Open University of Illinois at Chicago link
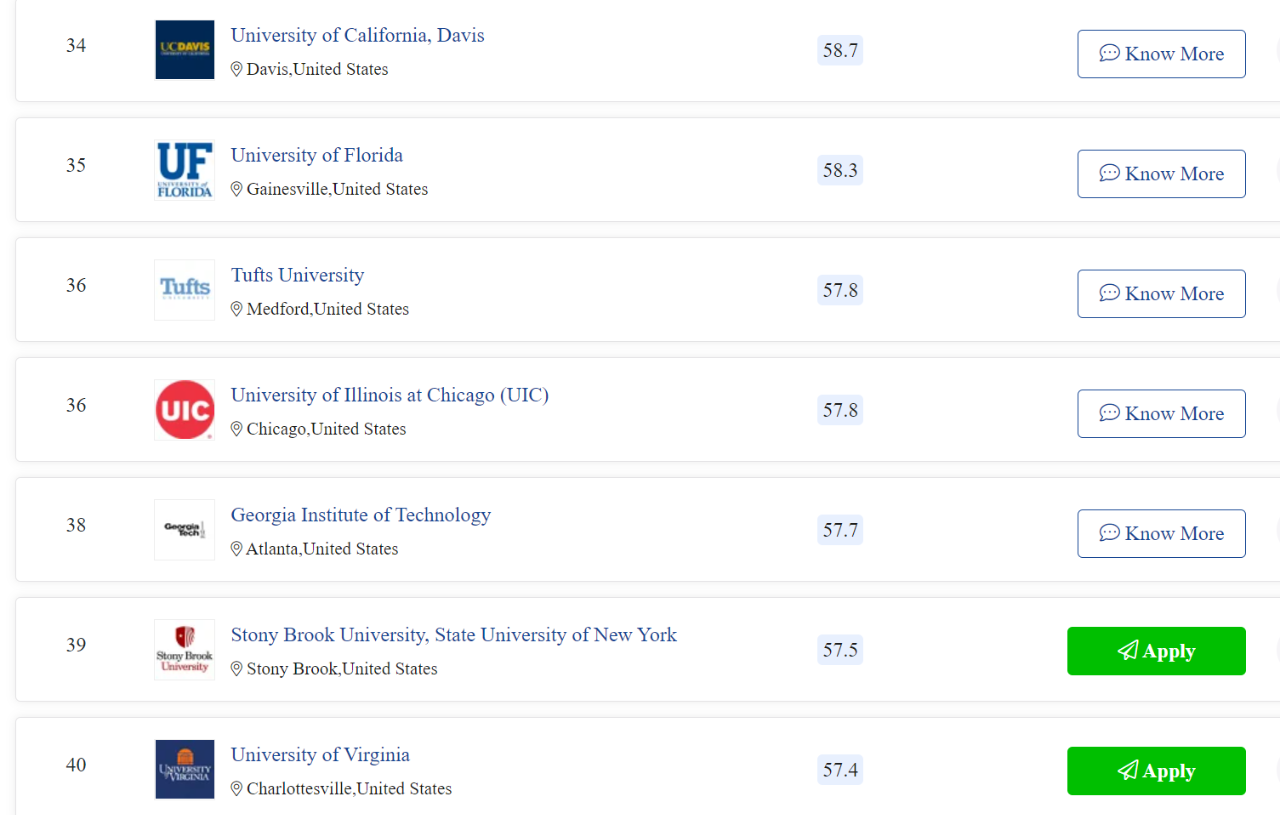Image resolution: width=1280 pixels, height=815 pixels. (x=390, y=395)
